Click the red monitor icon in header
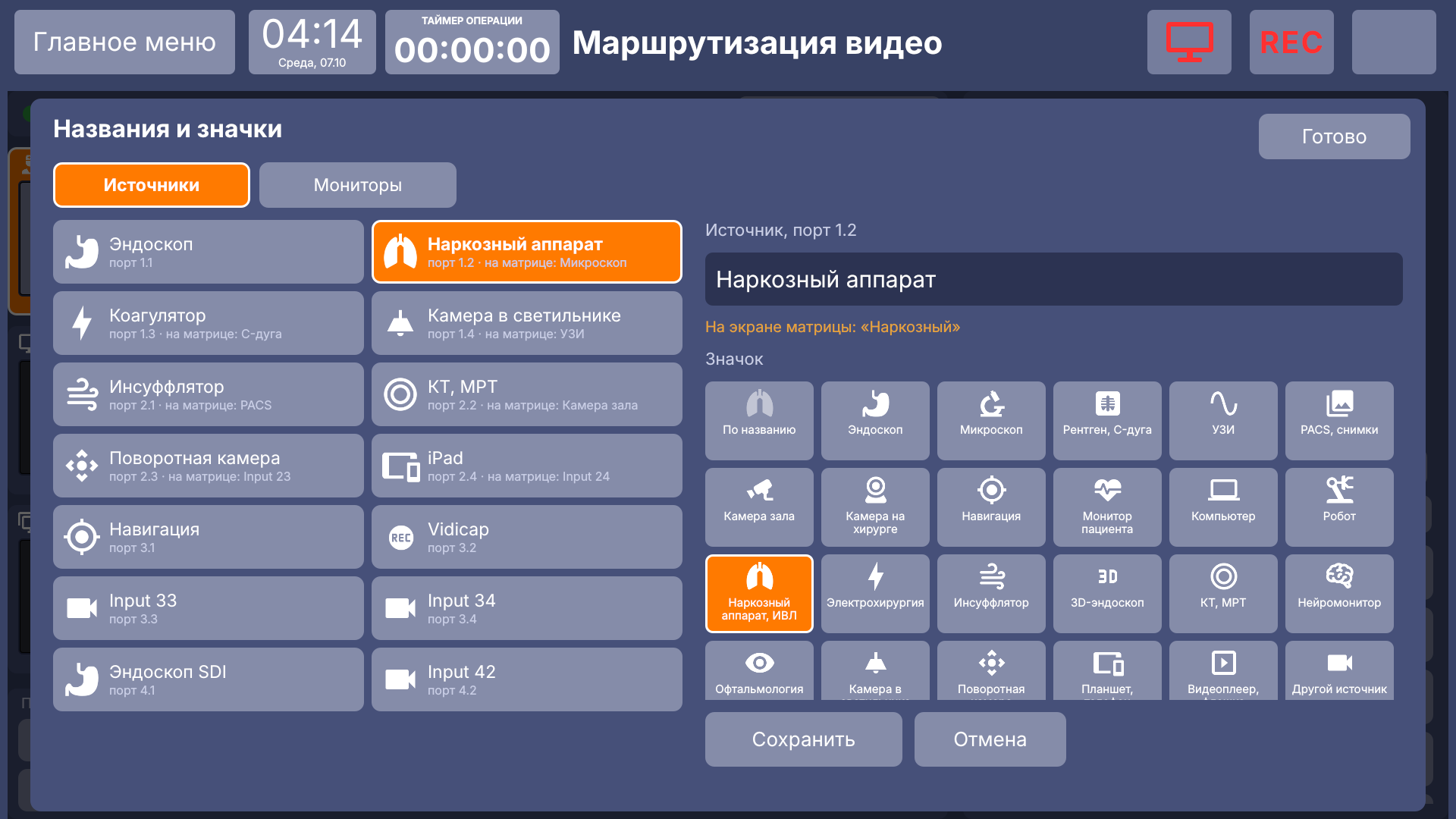This screenshot has height=819, width=1456. [1189, 42]
